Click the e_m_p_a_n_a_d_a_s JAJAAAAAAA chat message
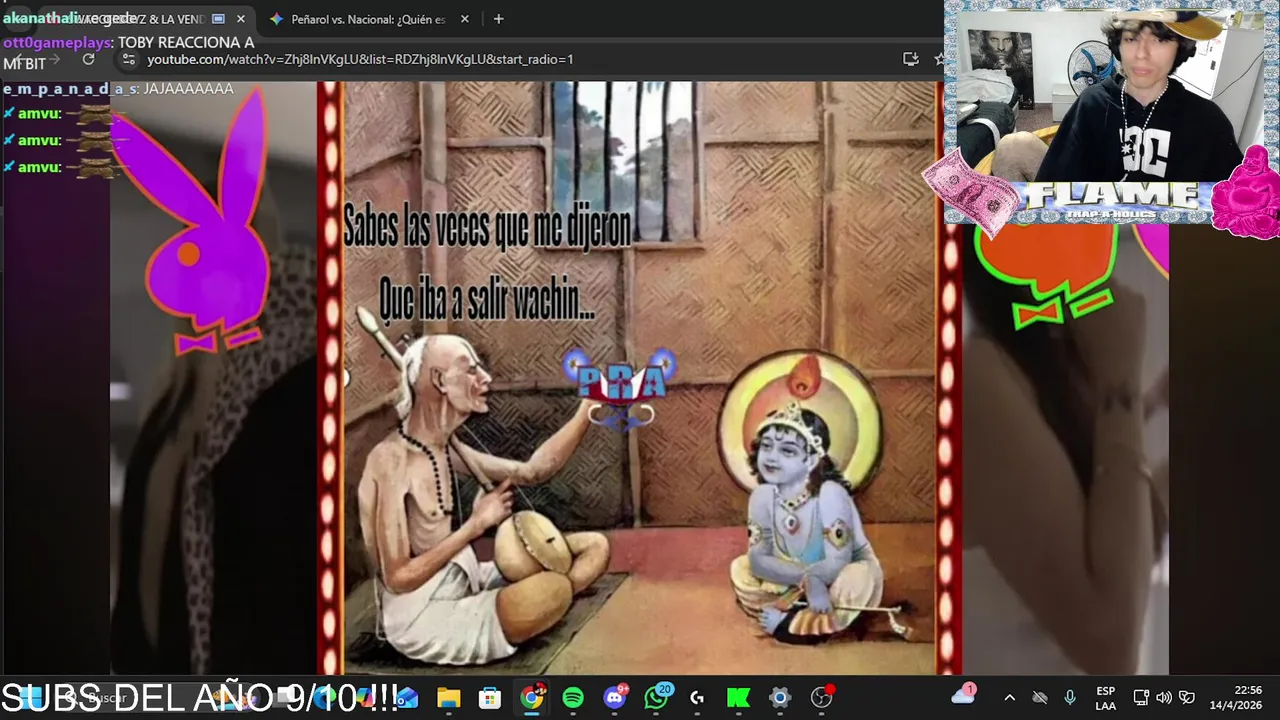This screenshot has height=720, width=1280. [x=118, y=89]
